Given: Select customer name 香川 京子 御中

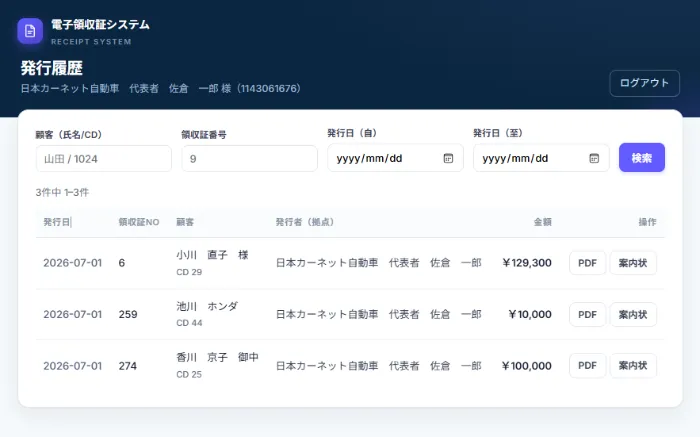Looking at the screenshot, I should coord(217,357).
